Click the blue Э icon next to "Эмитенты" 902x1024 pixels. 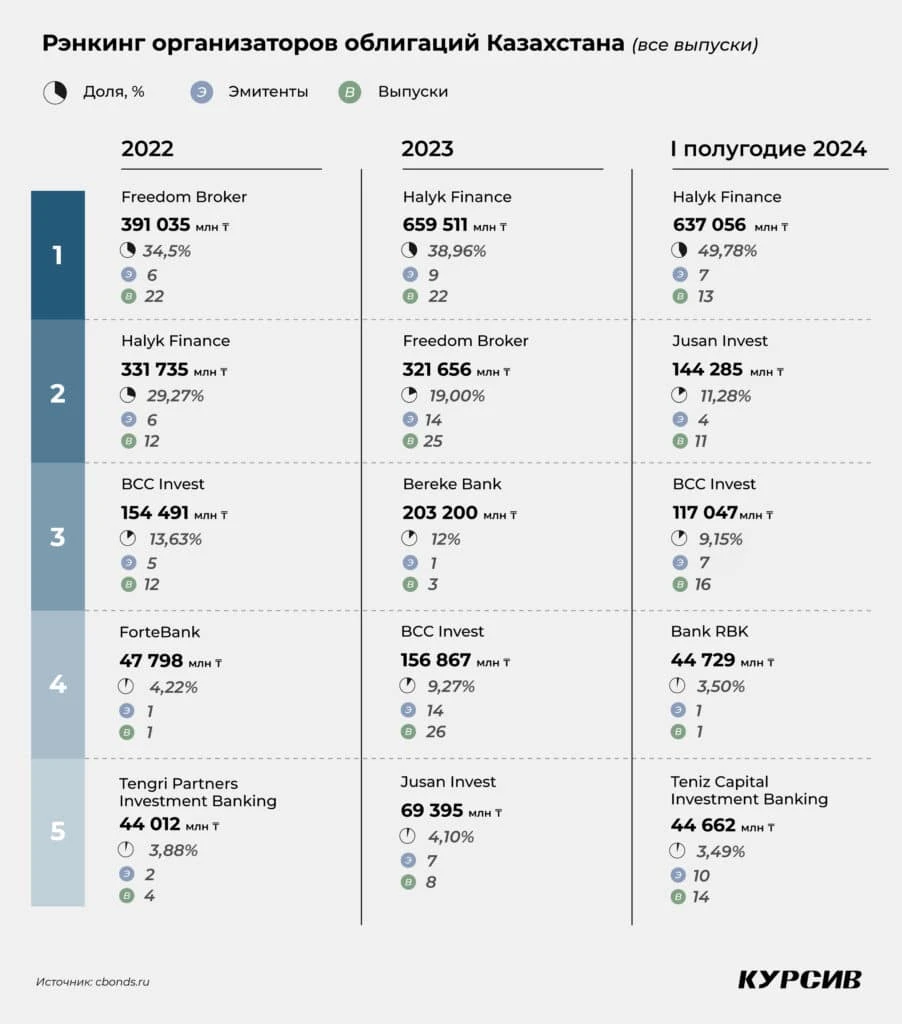[x=203, y=92]
